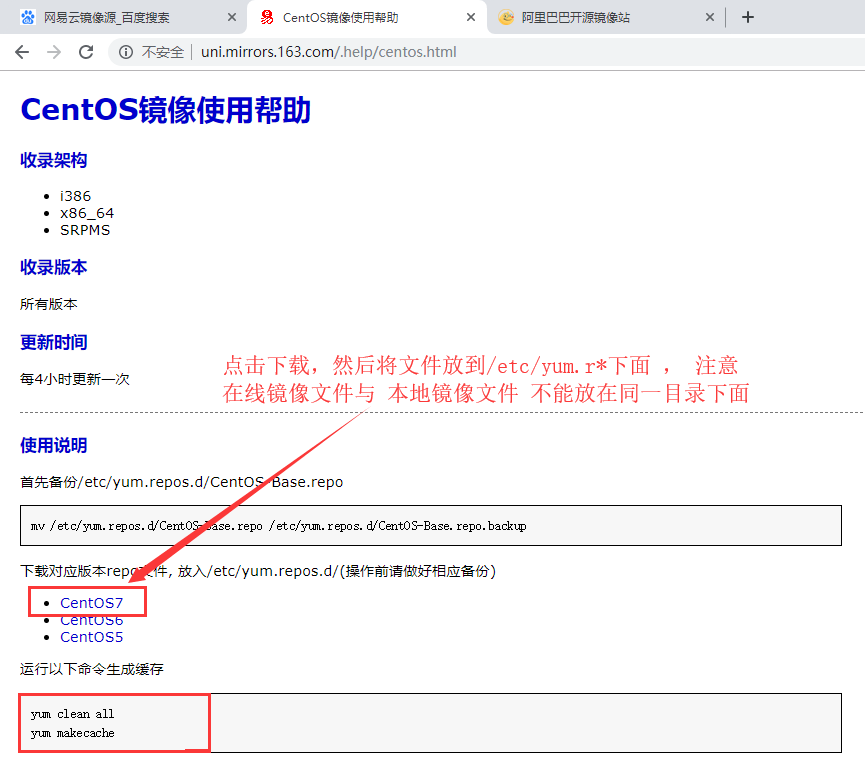The width and height of the screenshot is (865, 762).
Task: Click the 运行以下命令生成缓存 text
Action: pos(92,669)
